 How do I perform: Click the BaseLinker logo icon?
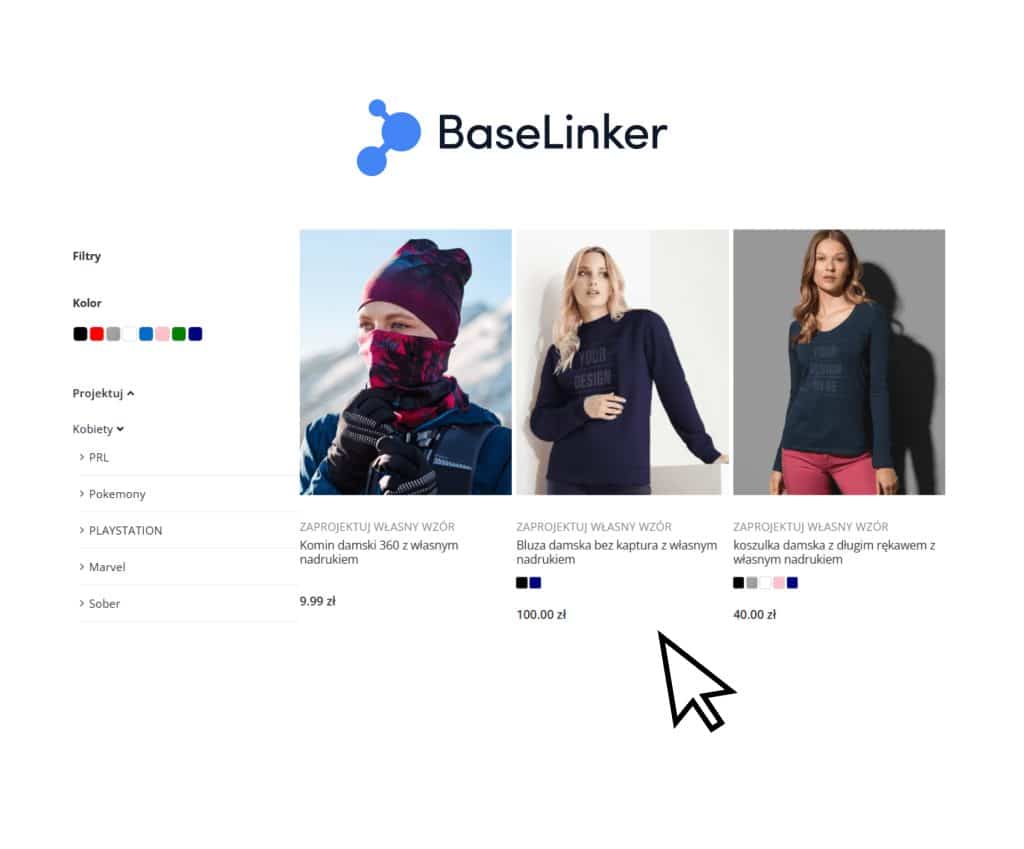point(389,137)
